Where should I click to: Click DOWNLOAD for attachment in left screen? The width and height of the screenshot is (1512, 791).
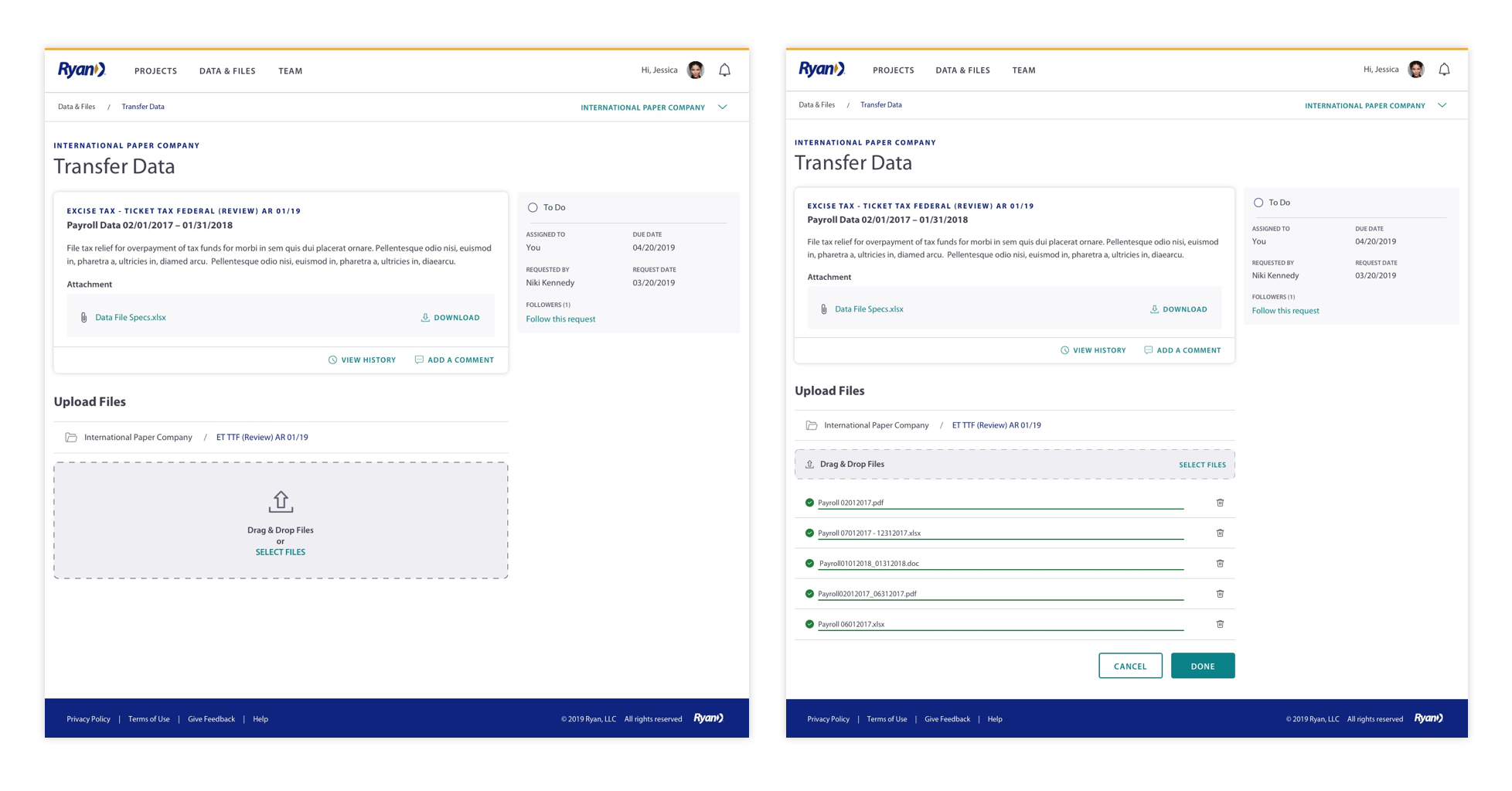[x=450, y=318]
